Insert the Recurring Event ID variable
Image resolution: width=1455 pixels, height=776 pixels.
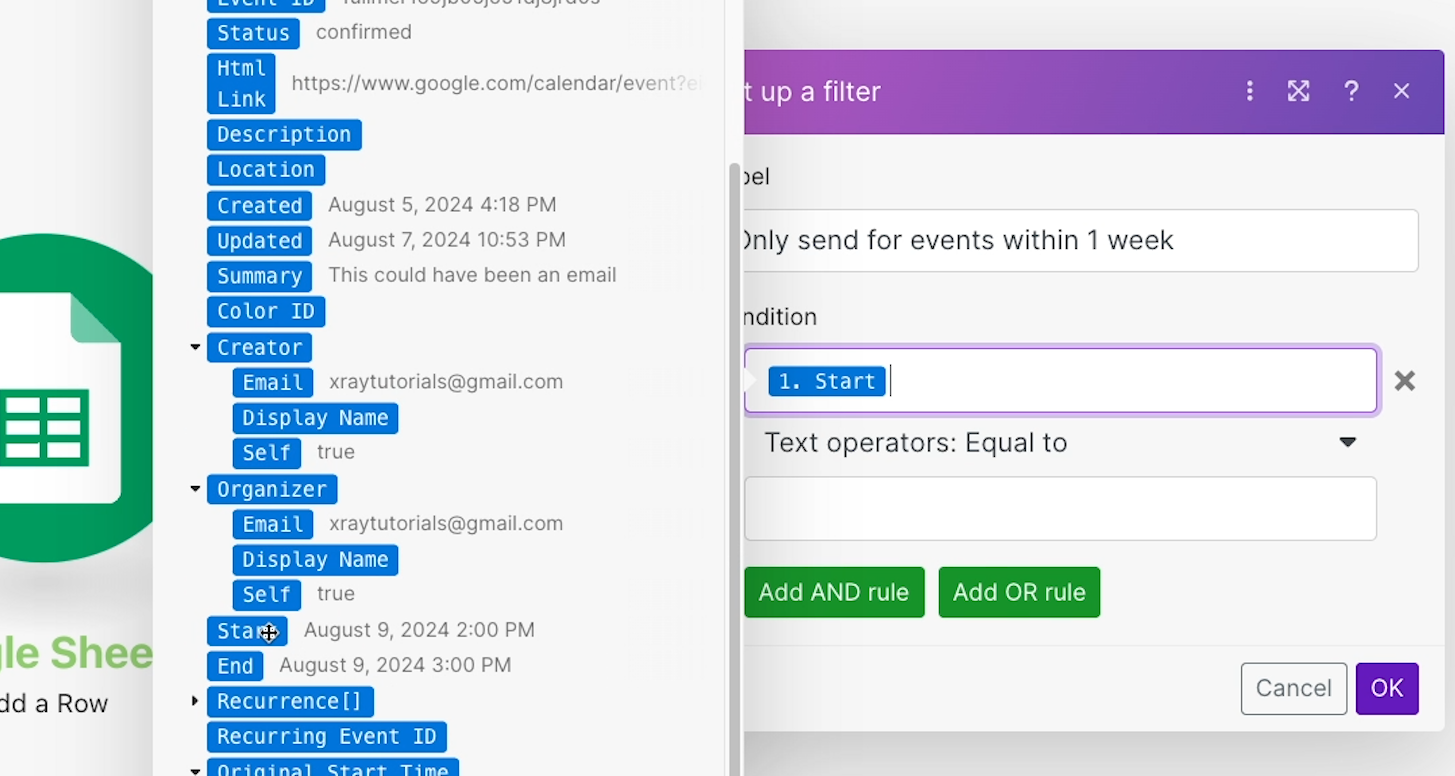[327, 737]
